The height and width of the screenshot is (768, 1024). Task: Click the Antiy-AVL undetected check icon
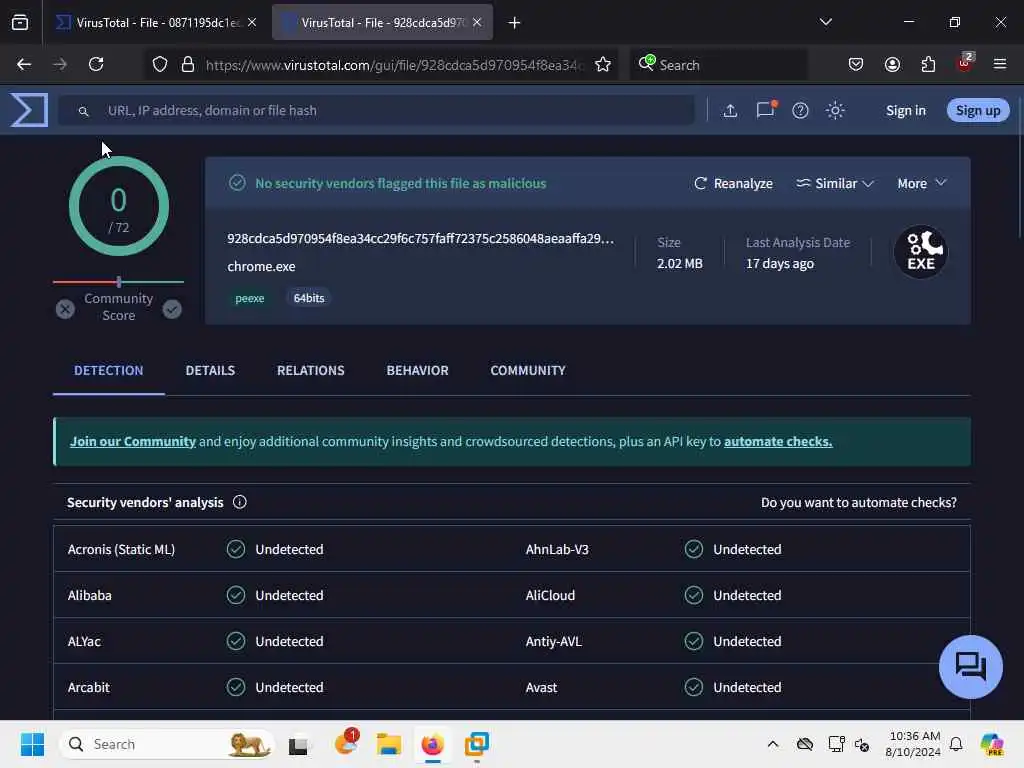click(694, 641)
